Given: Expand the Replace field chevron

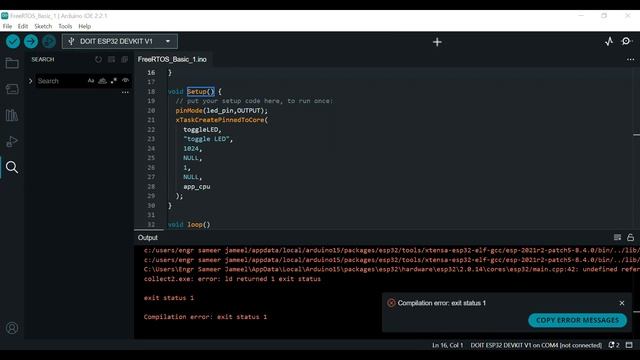Looking at the screenshot, I should click(30, 81).
